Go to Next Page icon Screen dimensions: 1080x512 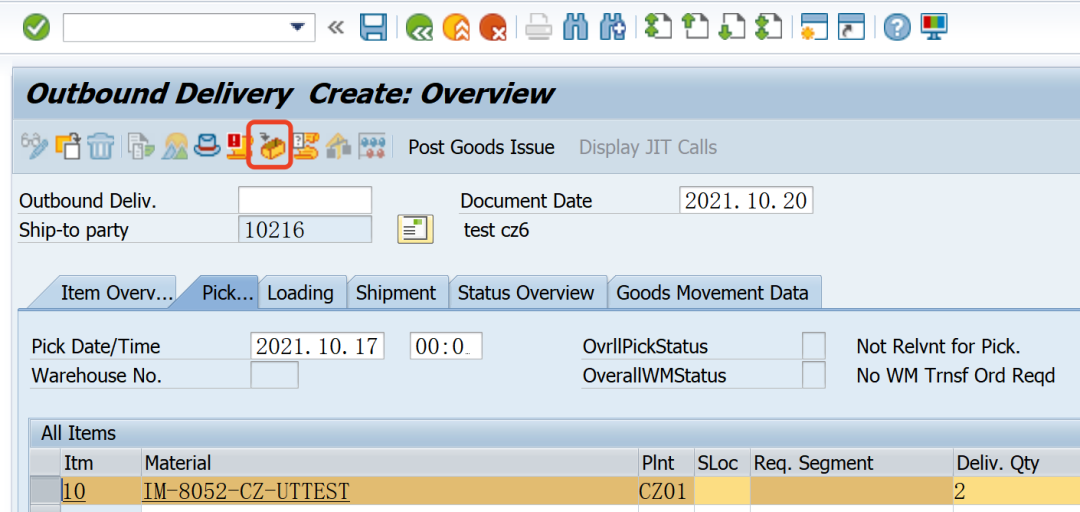click(732, 28)
